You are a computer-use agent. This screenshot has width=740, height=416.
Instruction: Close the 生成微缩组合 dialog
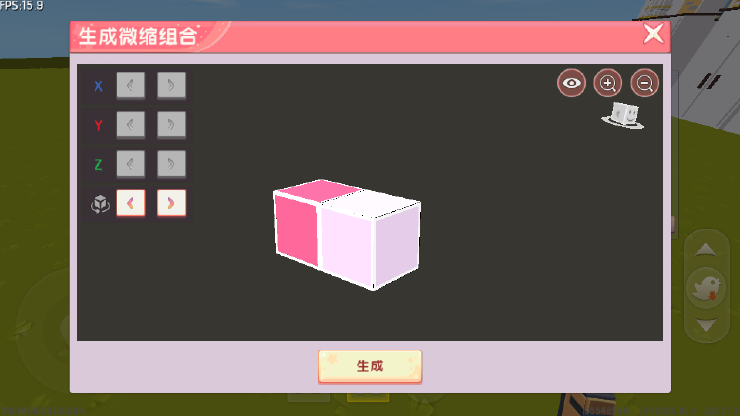click(654, 34)
